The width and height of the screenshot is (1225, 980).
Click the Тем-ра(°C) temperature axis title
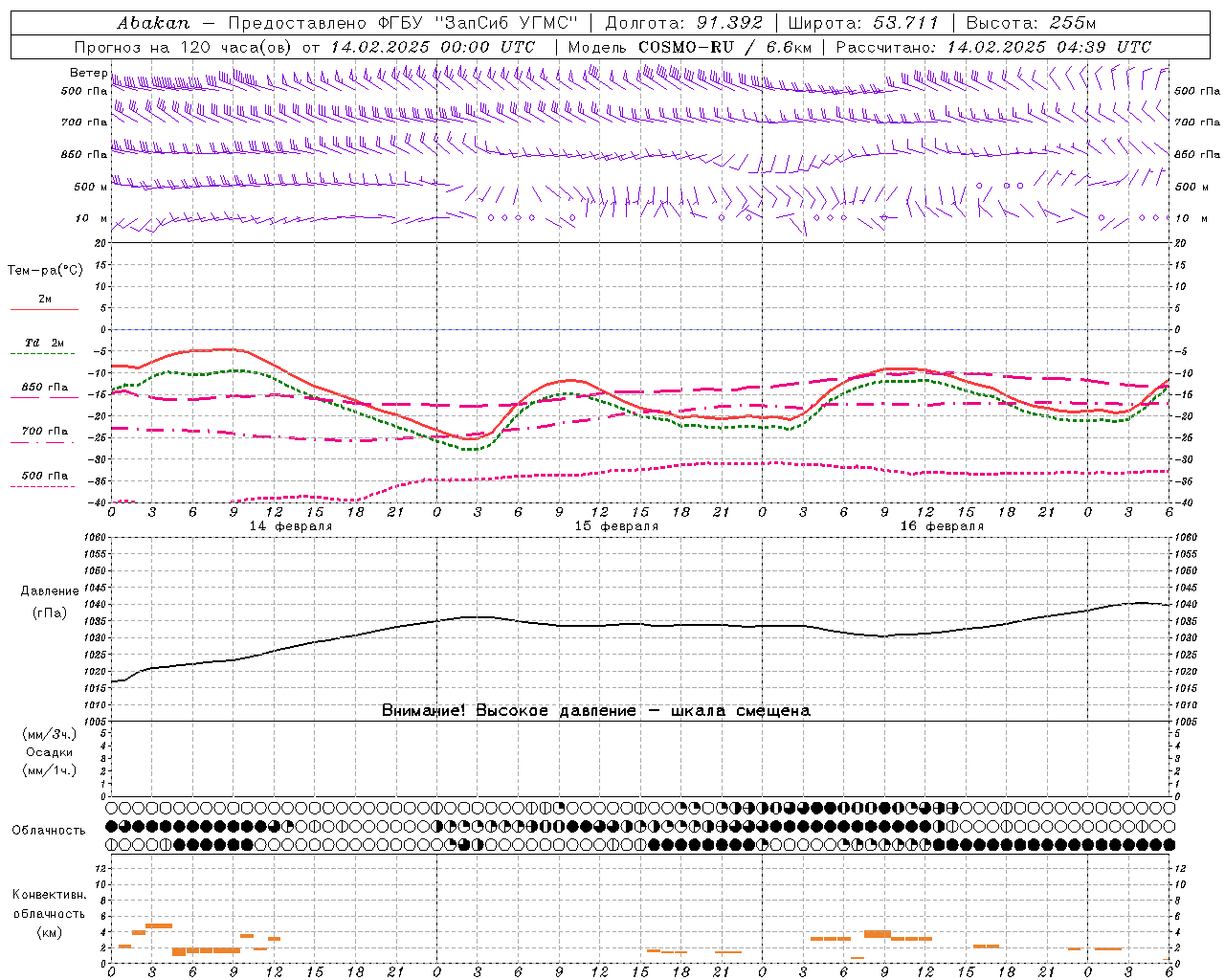pyautogui.click(x=45, y=271)
